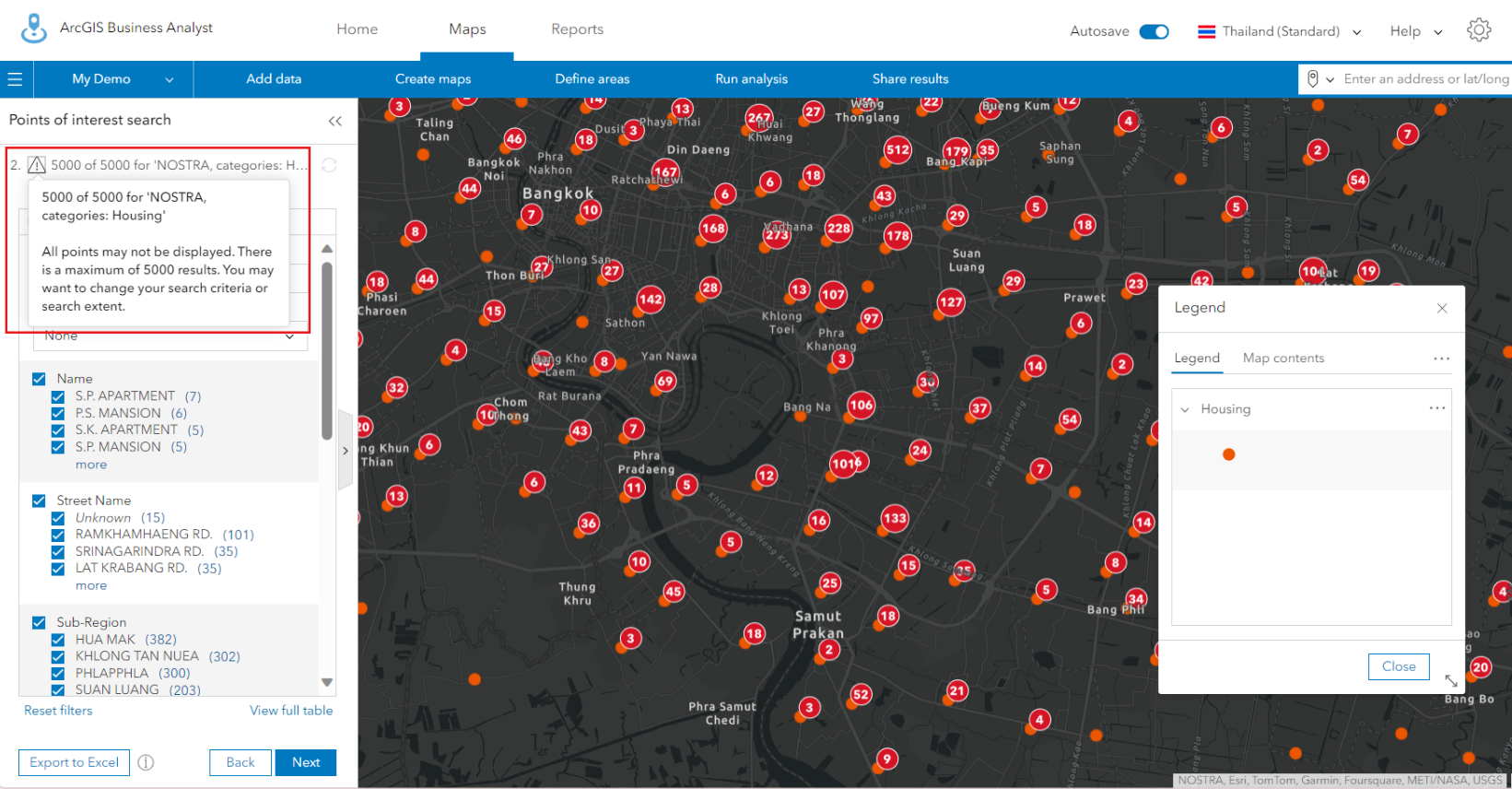The width and height of the screenshot is (1512, 789).
Task: Collapse the Points of interest search panel
Action: pos(335,121)
